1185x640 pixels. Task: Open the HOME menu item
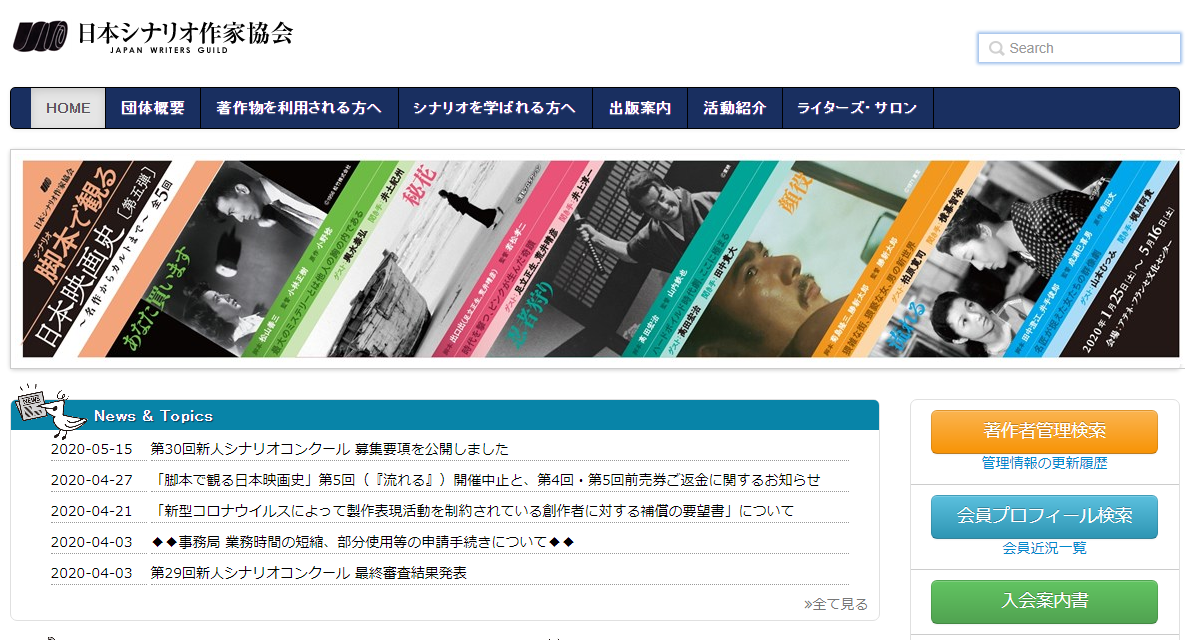[x=68, y=108]
